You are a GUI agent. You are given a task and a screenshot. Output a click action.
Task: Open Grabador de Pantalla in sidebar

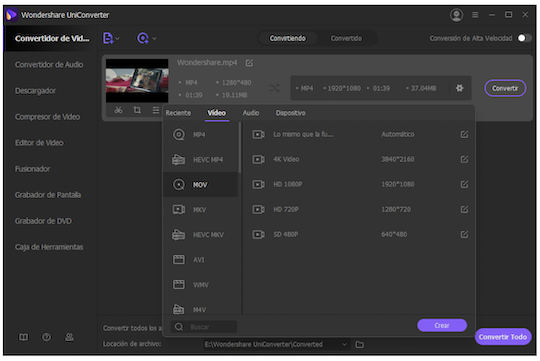[x=48, y=195]
